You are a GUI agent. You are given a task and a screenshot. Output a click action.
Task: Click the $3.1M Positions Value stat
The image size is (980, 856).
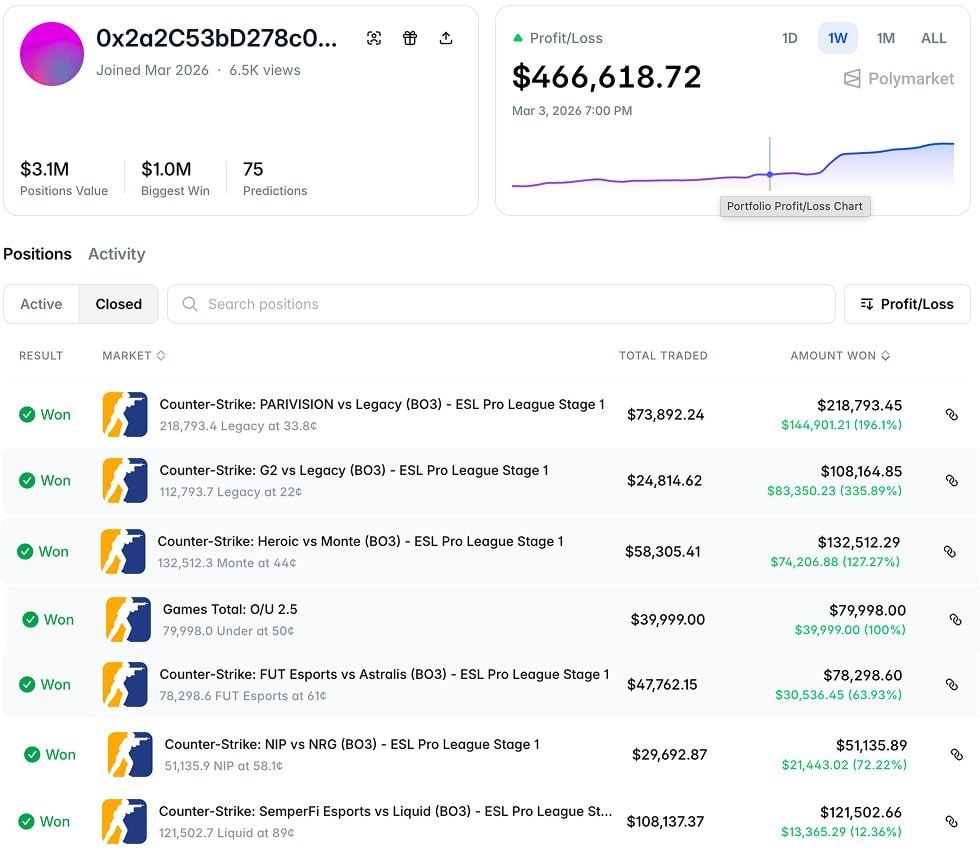(x=64, y=178)
